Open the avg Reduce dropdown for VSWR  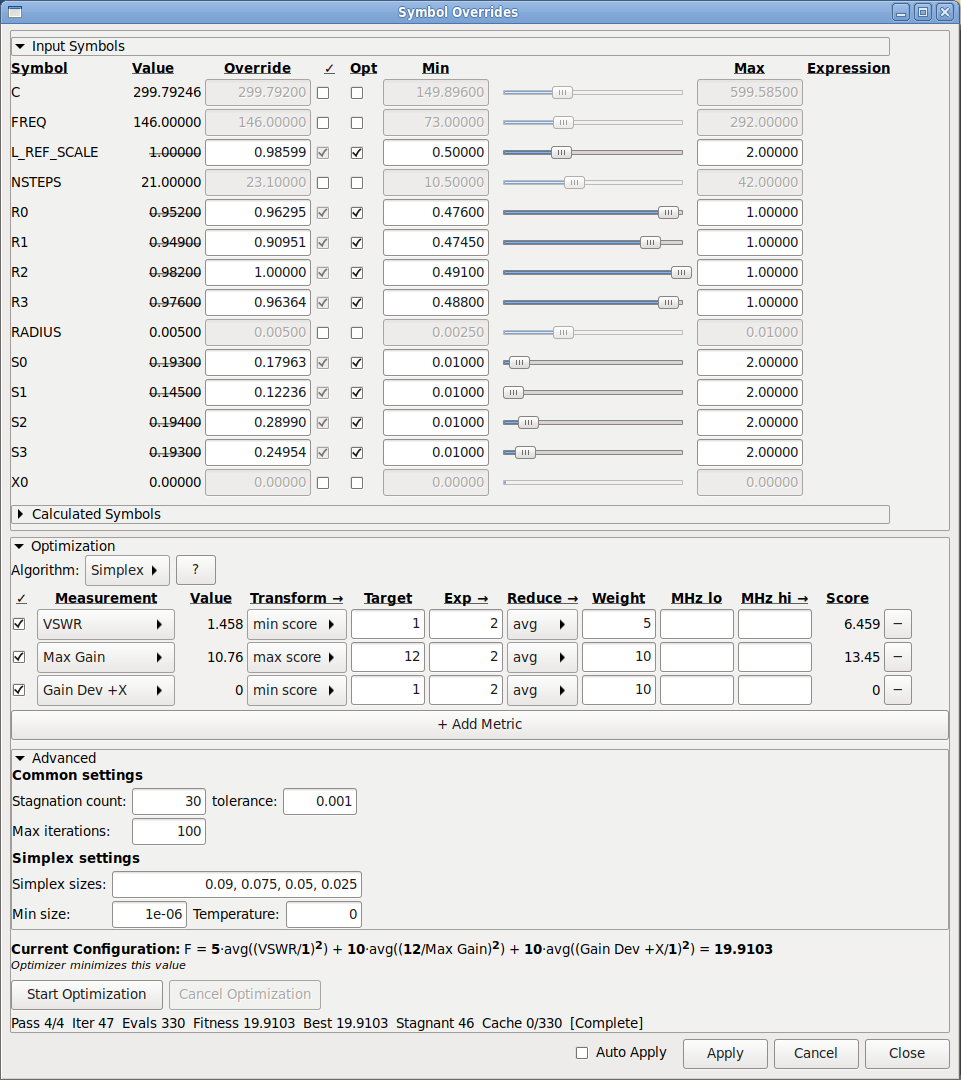click(x=542, y=623)
